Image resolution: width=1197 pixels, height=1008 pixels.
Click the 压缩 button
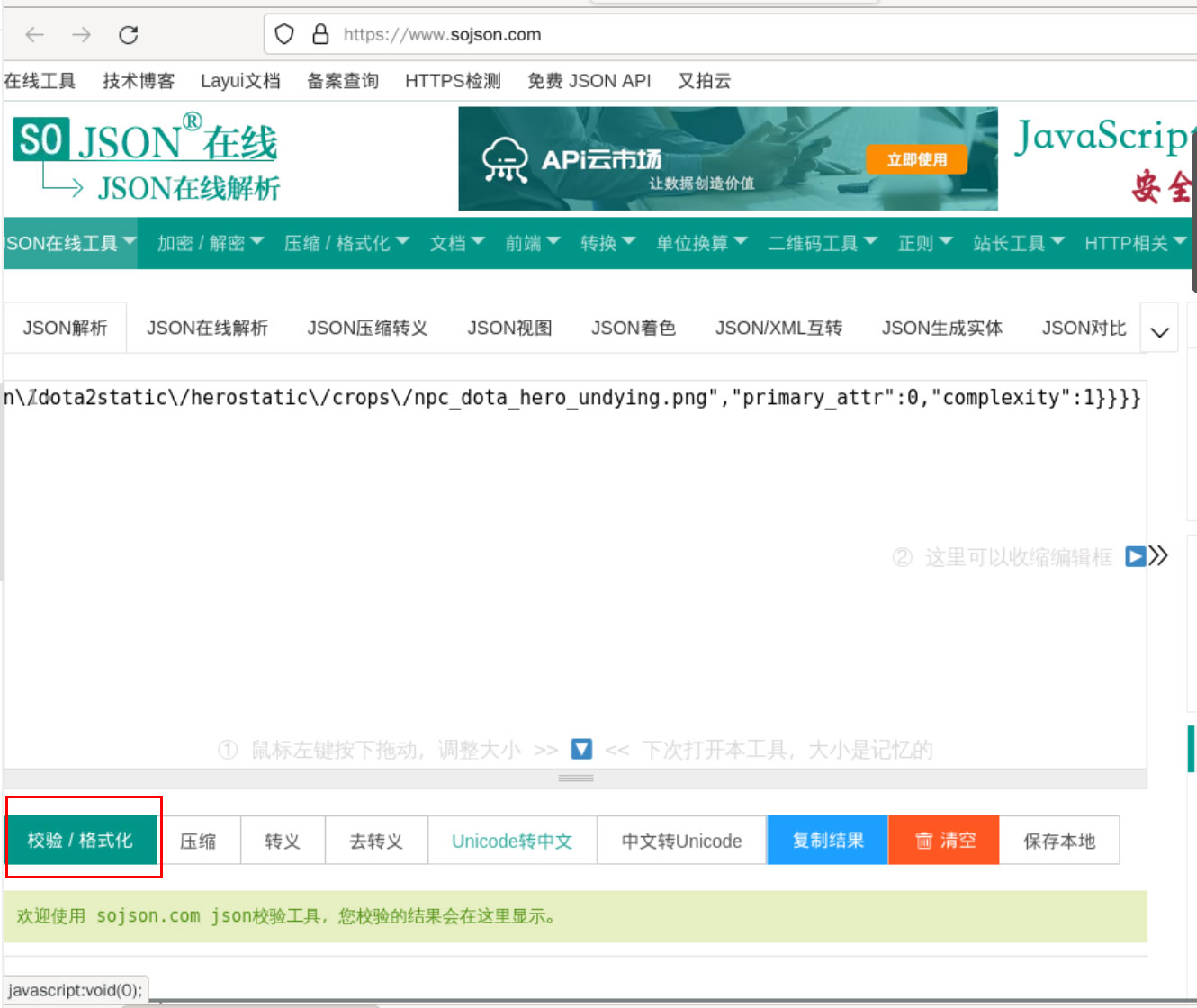pos(198,841)
